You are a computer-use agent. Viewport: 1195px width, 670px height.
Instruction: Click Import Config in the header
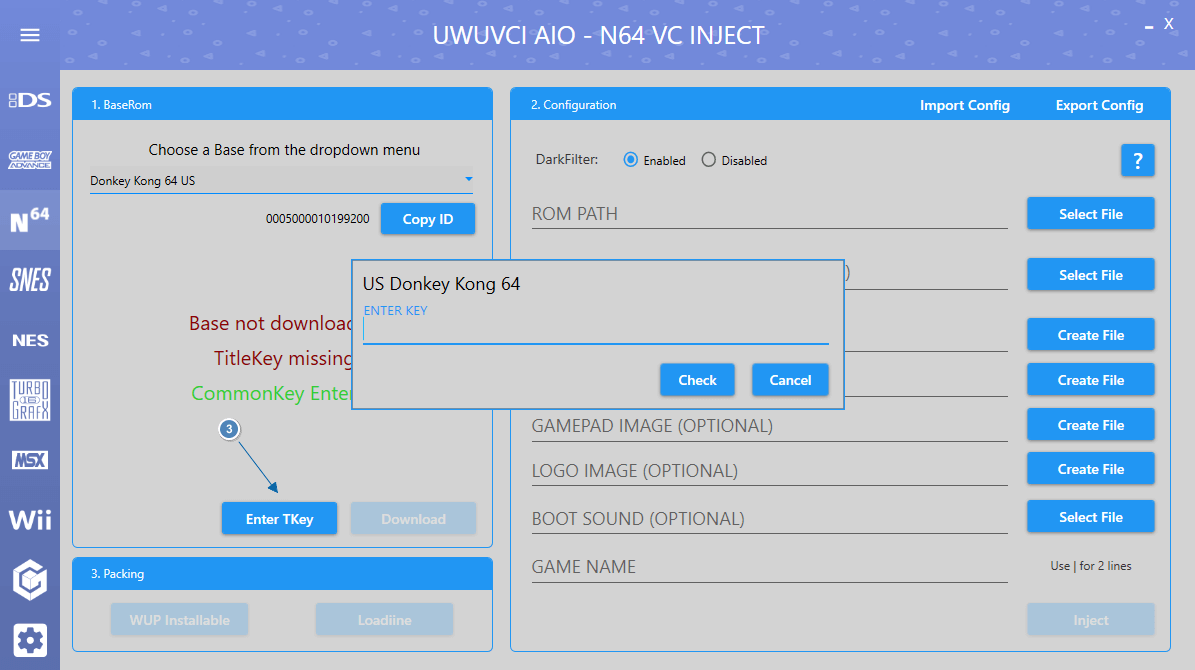[x=964, y=105]
